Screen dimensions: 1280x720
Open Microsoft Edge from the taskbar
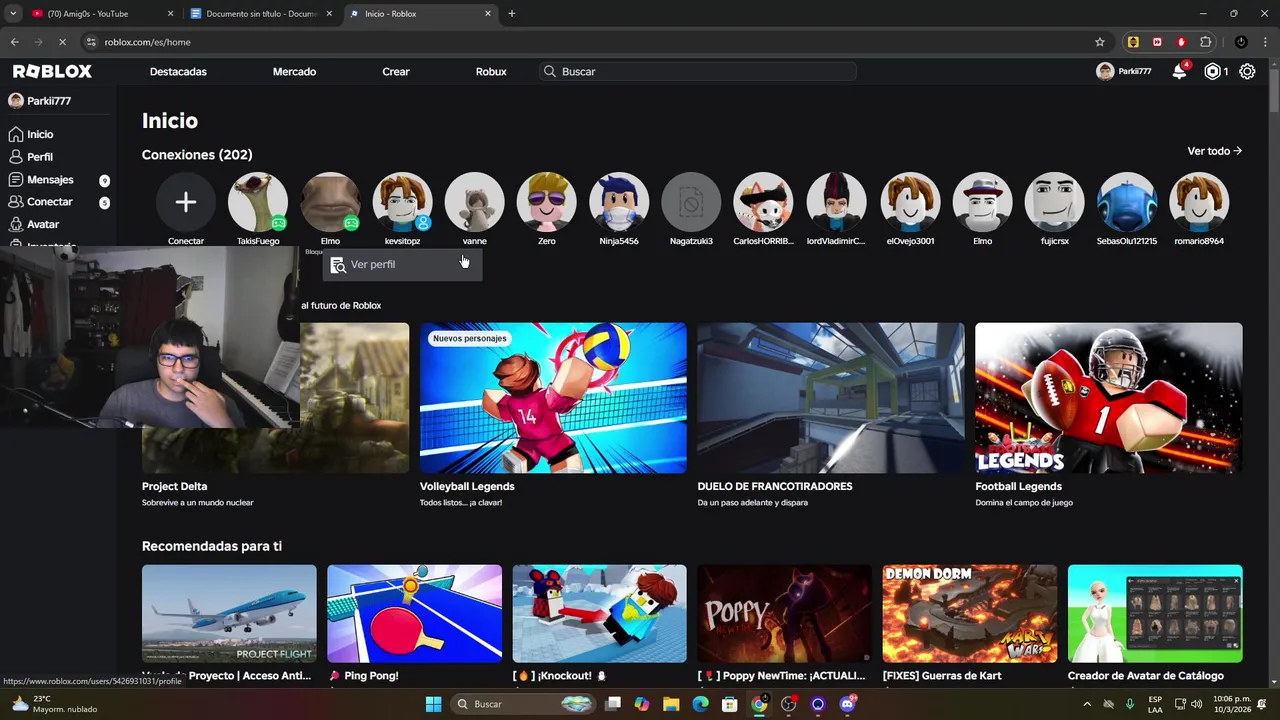(x=700, y=704)
